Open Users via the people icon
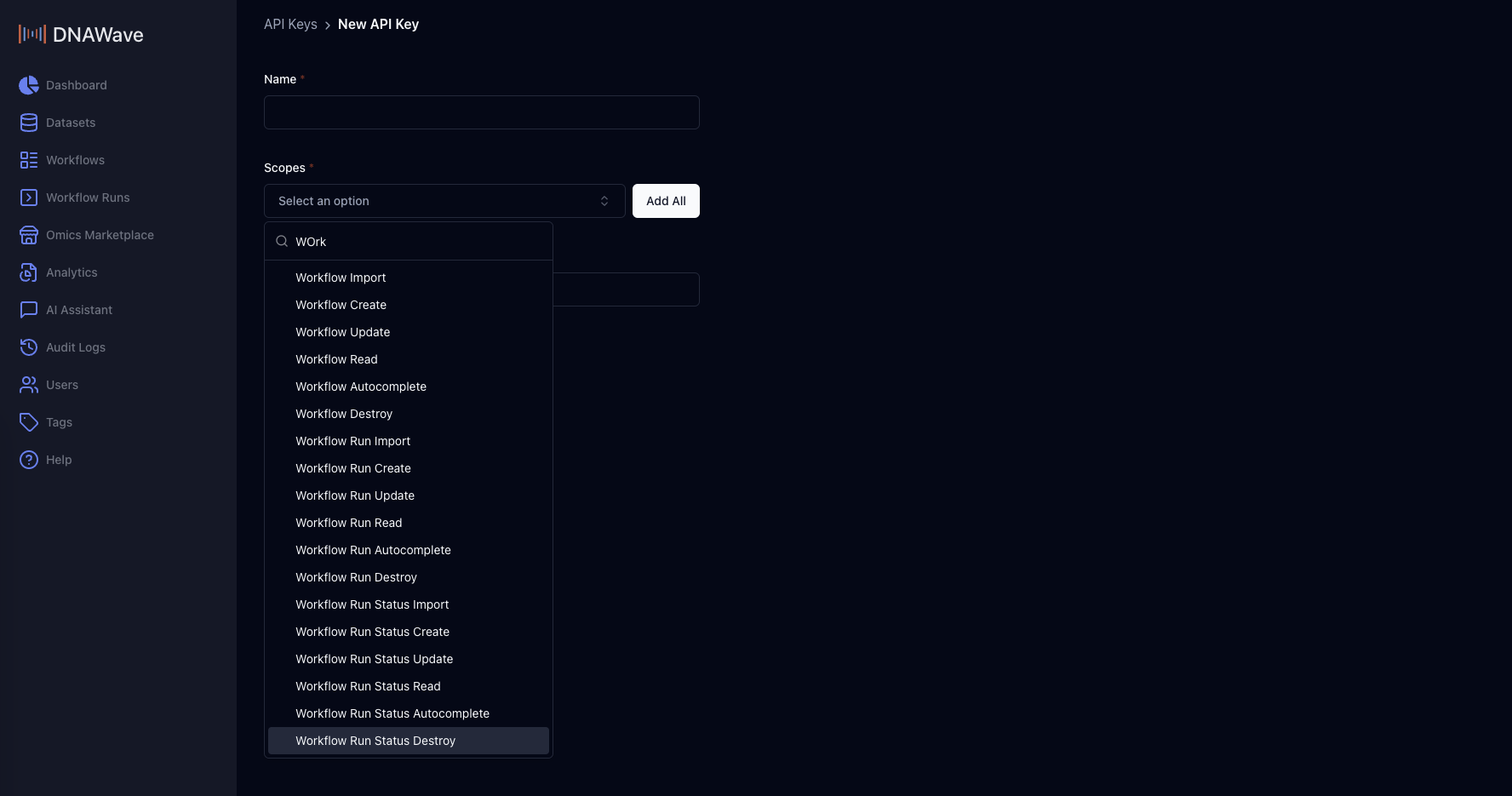The height and width of the screenshot is (796, 1512). point(28,384)
